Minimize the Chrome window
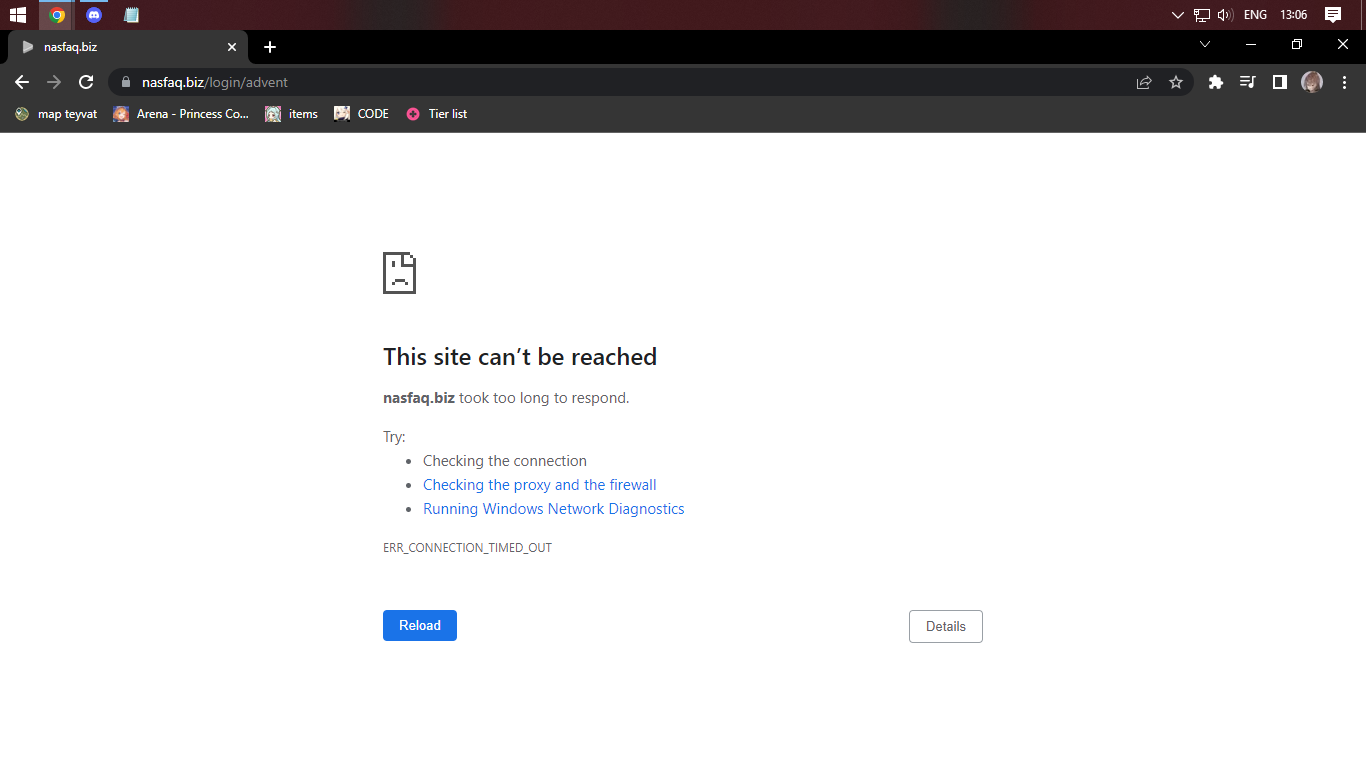 (1251, 44)
